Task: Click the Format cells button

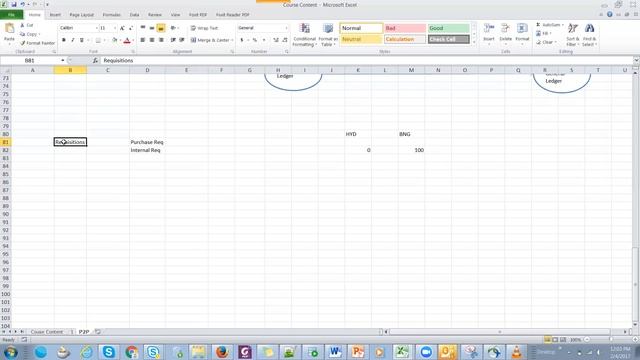Action: pyautogui.click(x=522, y=34)
